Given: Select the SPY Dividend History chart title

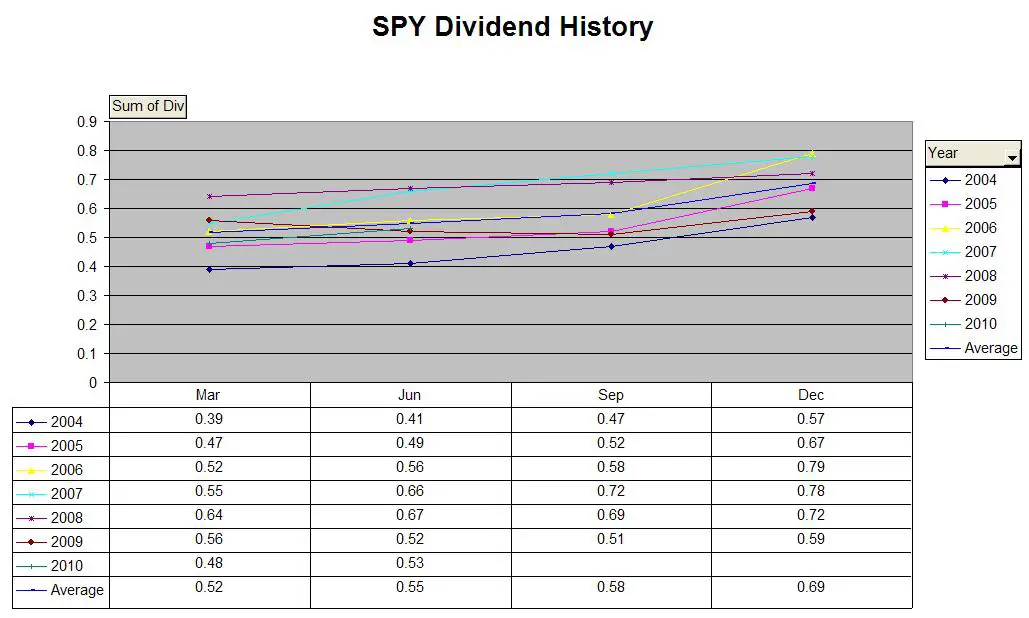Looking at the screenshot, I should (513, 27).
